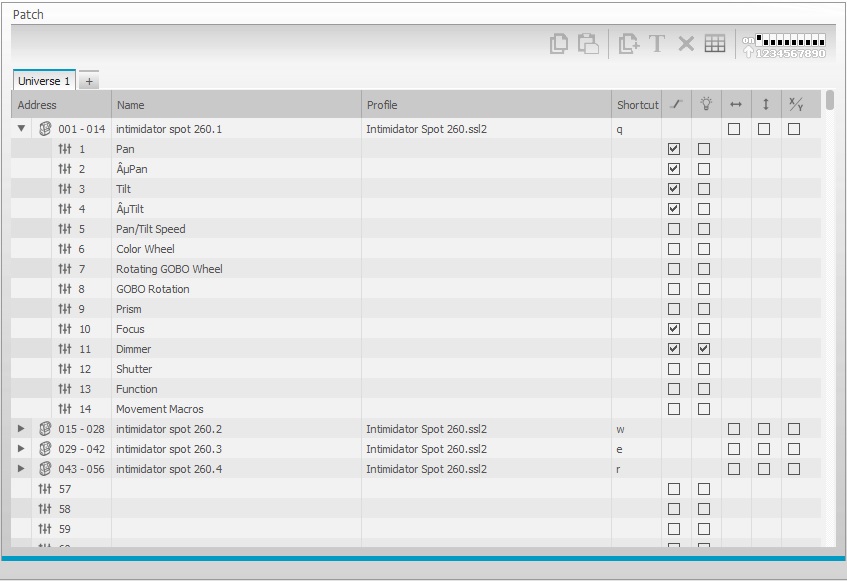The width and height of the screenshot is (847, 581).
Task: Click the light bulb dimmer column header
Action: [x=706, y=104]
